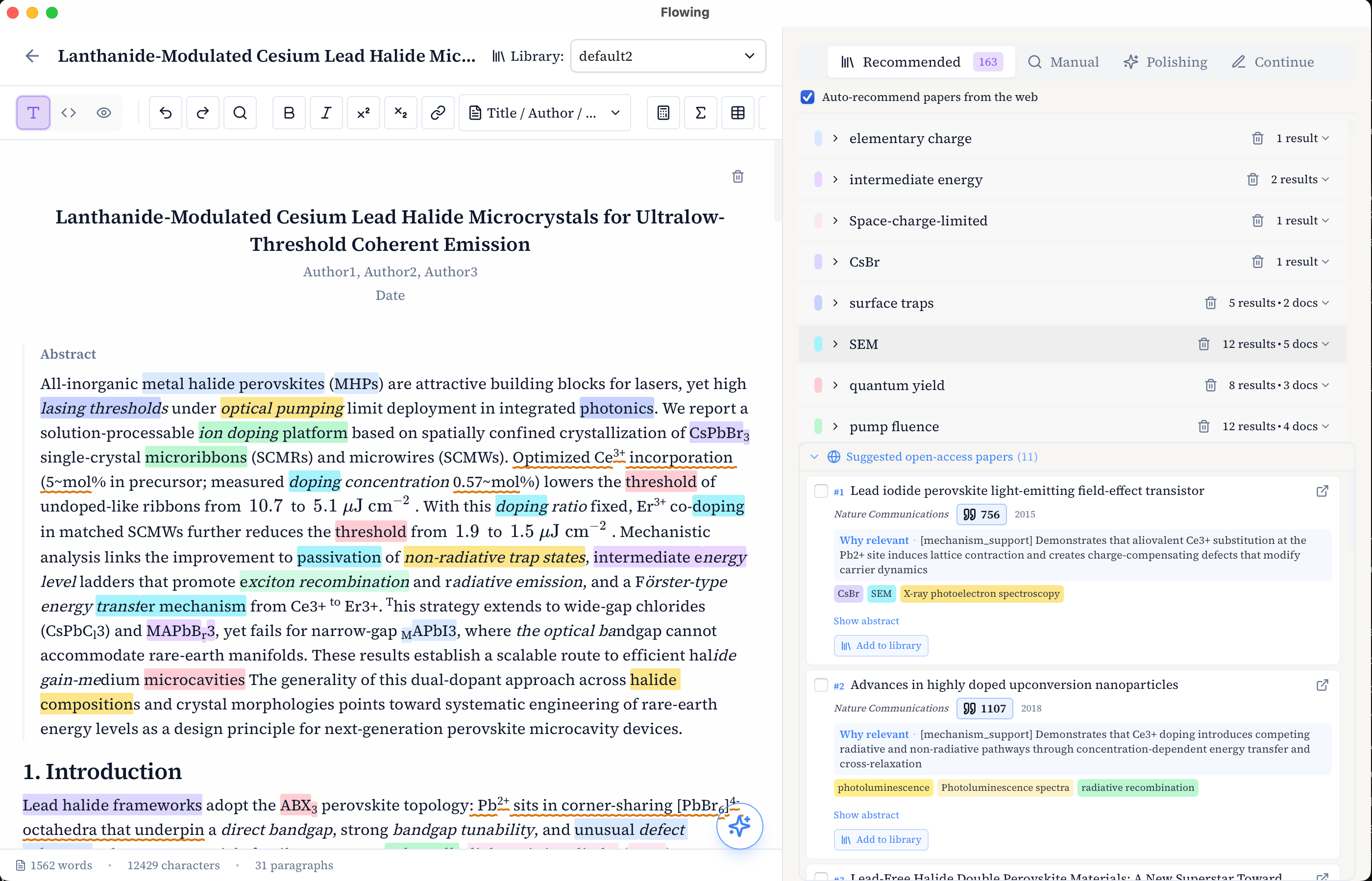This screenshot has height=881, width=1372.
Task: Select the Lead iodide perovskite paper checkbox
Action: (x=820, y=491)
